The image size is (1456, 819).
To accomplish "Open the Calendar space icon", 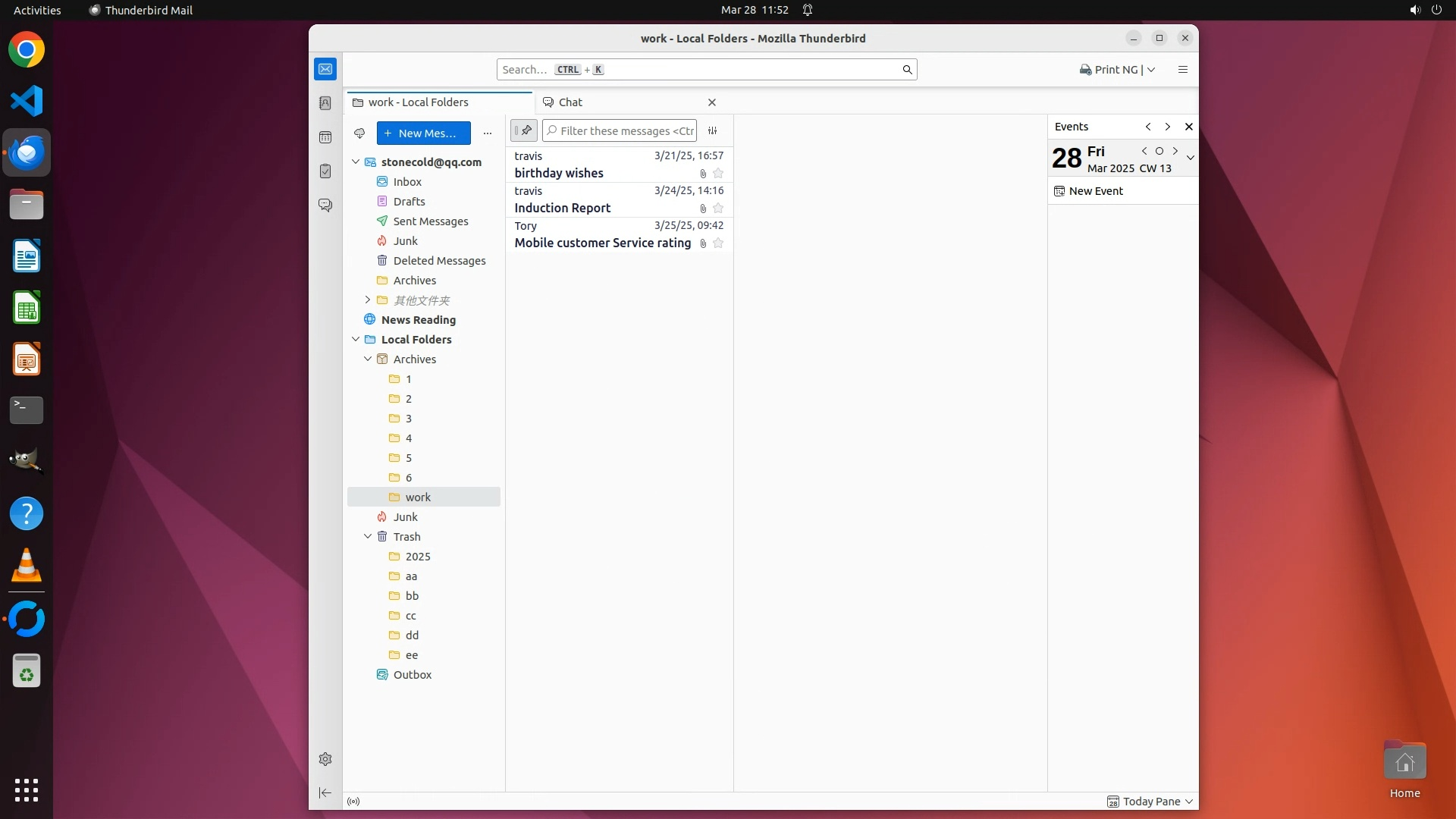I will (x=325, y=137).
